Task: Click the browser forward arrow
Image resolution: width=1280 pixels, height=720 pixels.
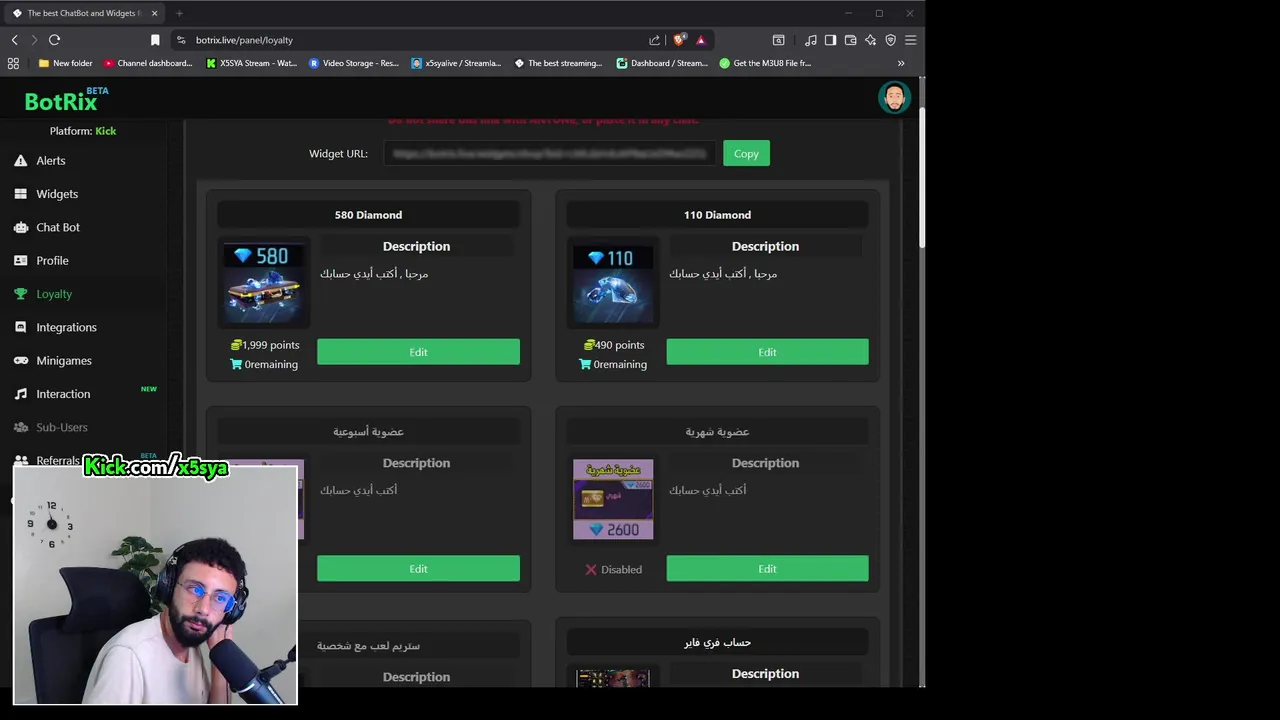Action: pyautogui.click(x=33, y=40)
